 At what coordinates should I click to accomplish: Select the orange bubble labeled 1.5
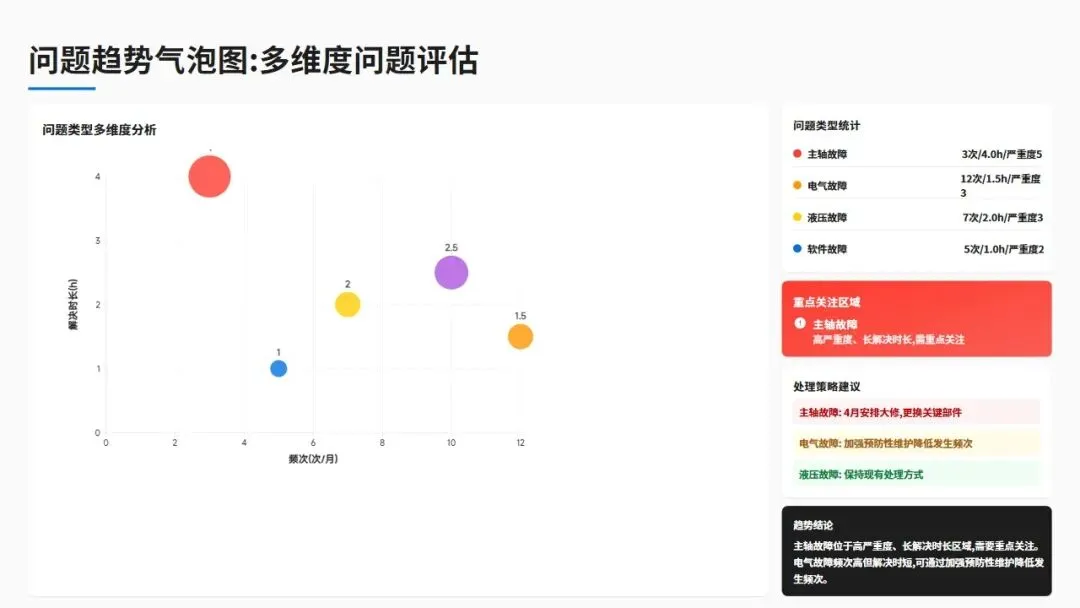(520, 337)
